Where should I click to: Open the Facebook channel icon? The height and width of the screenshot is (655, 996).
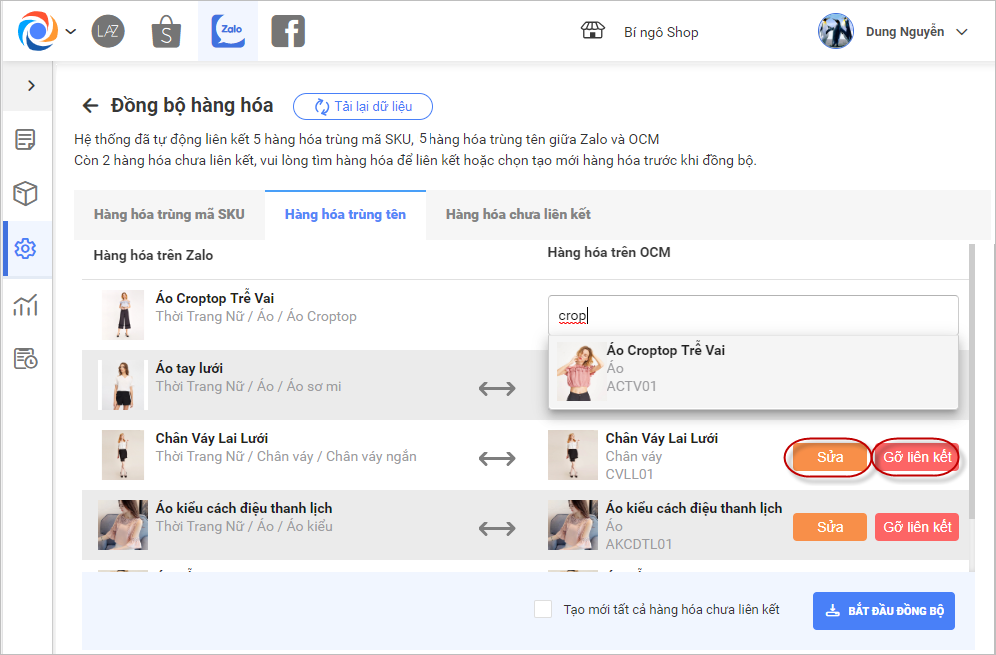288,32
